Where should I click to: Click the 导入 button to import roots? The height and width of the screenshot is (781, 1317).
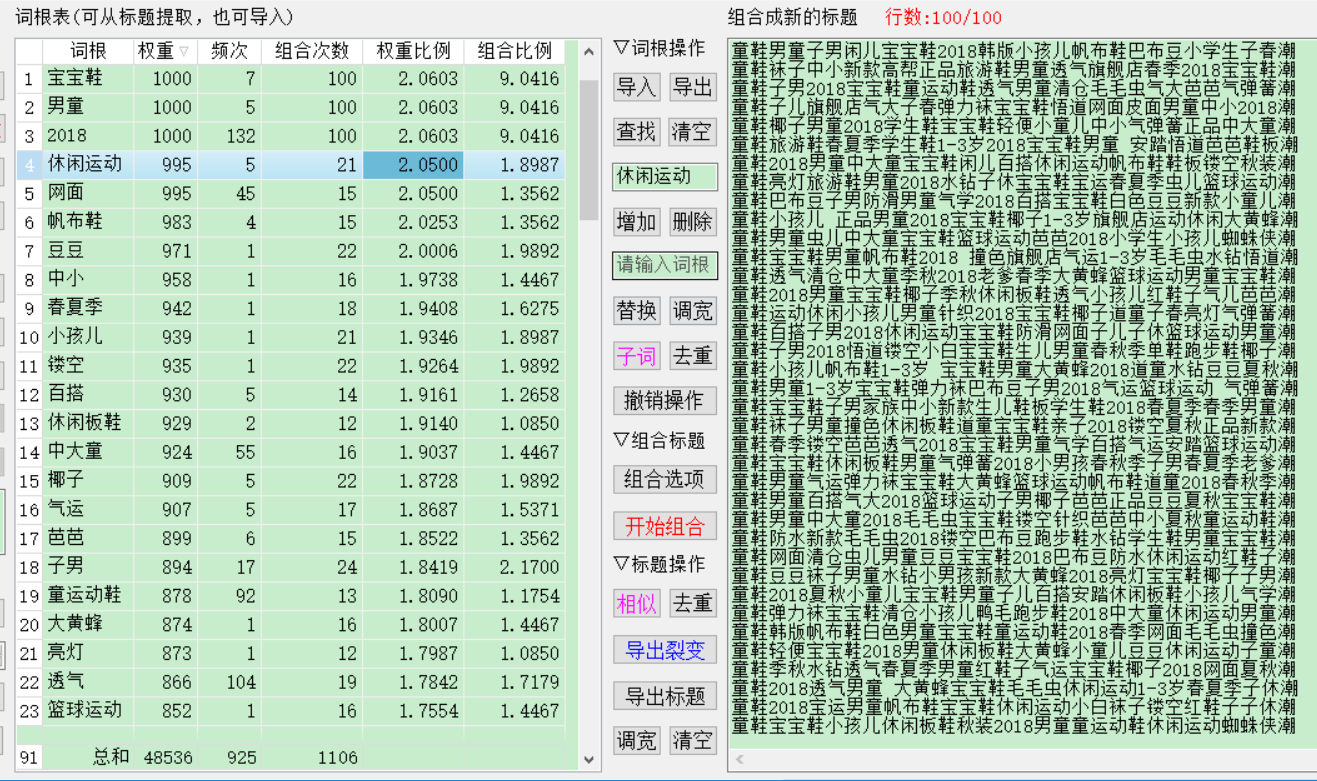click(x=636, y=87)
